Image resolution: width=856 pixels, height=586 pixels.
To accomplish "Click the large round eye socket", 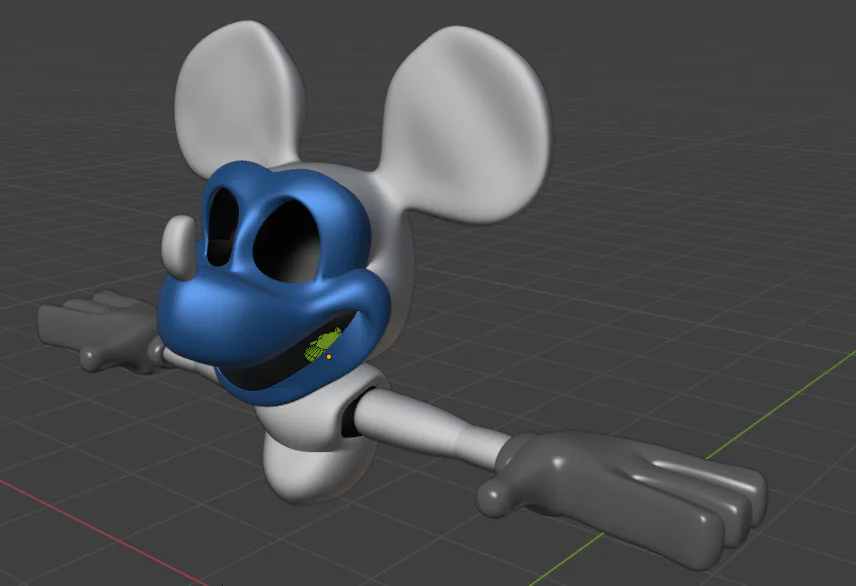I will pyautogui.click(x=287, y=241).
